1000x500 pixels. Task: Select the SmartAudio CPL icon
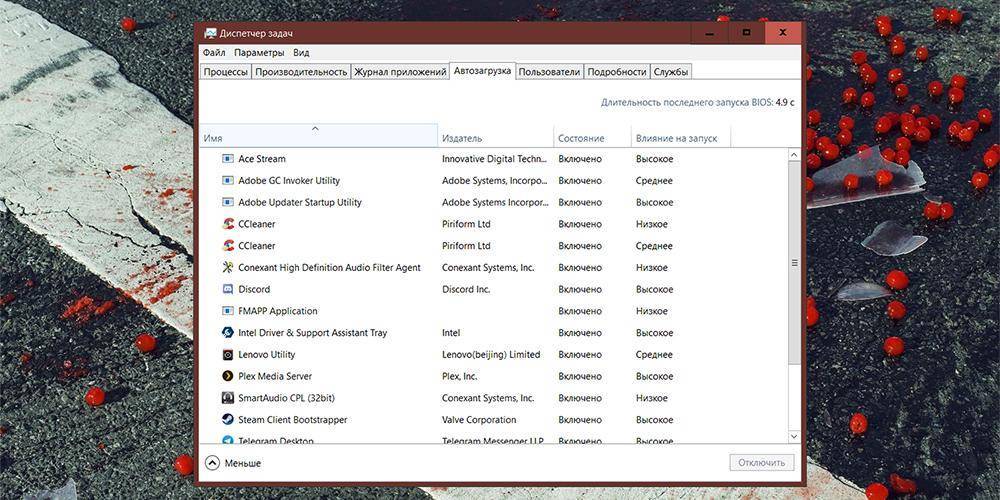point(228,398)
